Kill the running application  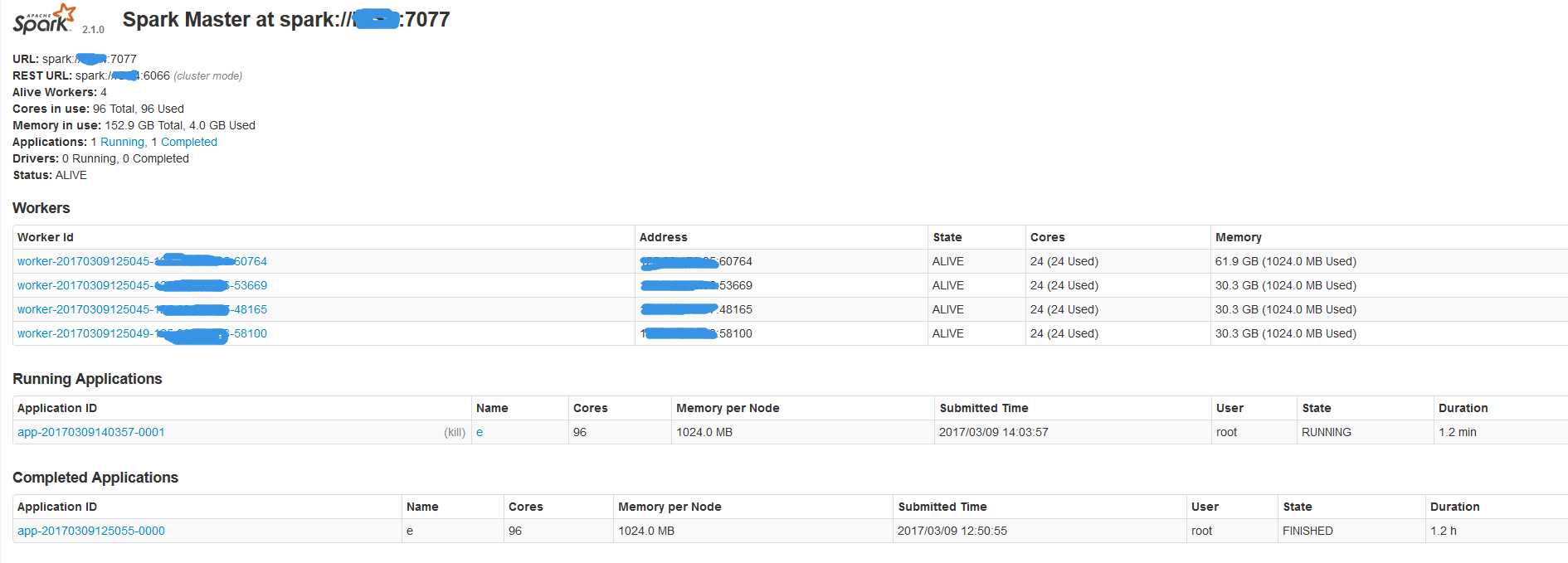pyautogui.click(x=455, y=432)
